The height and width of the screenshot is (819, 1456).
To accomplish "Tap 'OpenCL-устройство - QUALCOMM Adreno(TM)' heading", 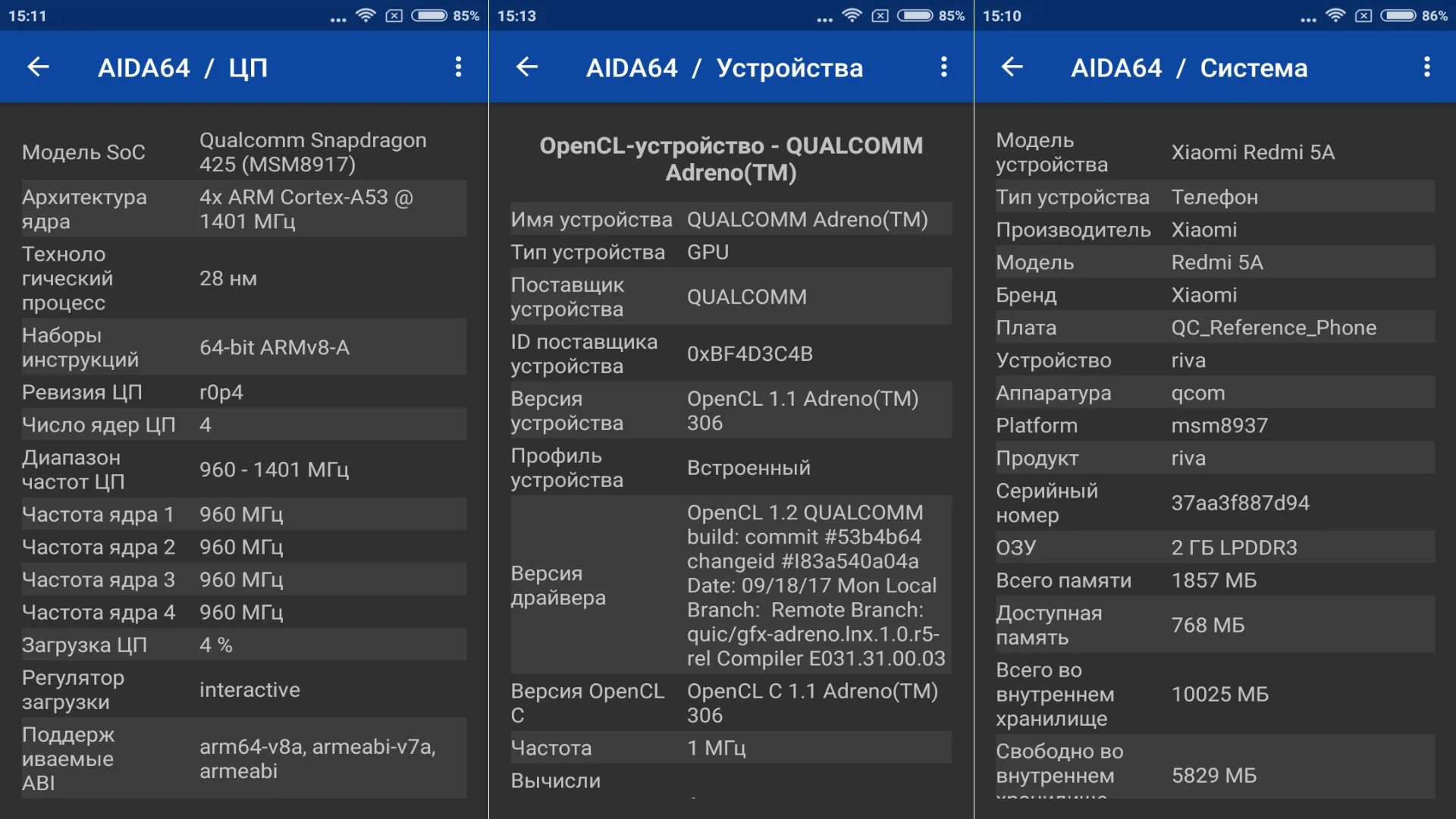I will [731, 159].
